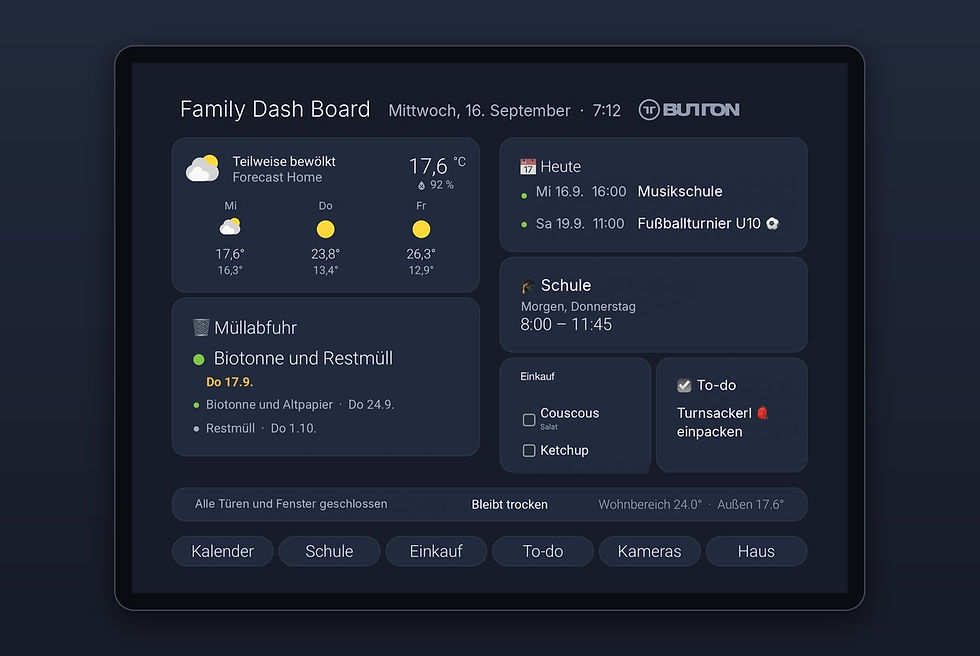980x656 pixels.
Task: Click the Heute card heading
Action: click(560, 167)
